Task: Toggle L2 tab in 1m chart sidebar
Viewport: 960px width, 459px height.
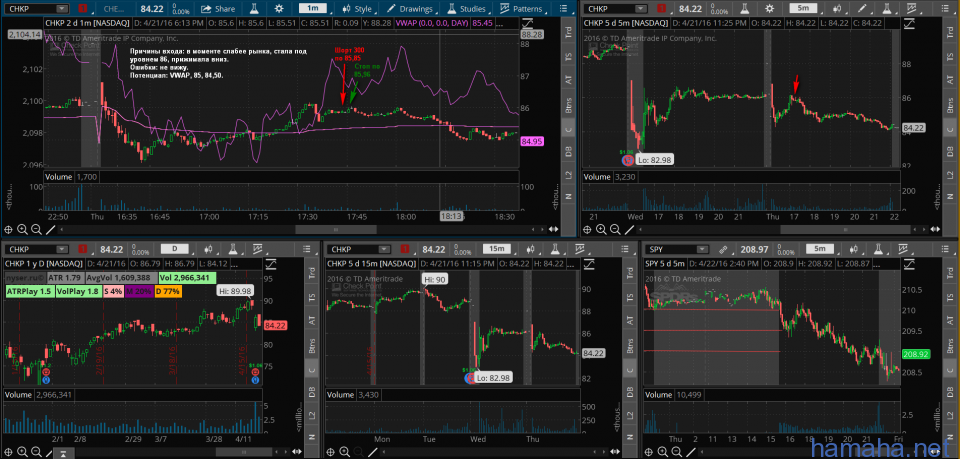Action: (567, 174)
